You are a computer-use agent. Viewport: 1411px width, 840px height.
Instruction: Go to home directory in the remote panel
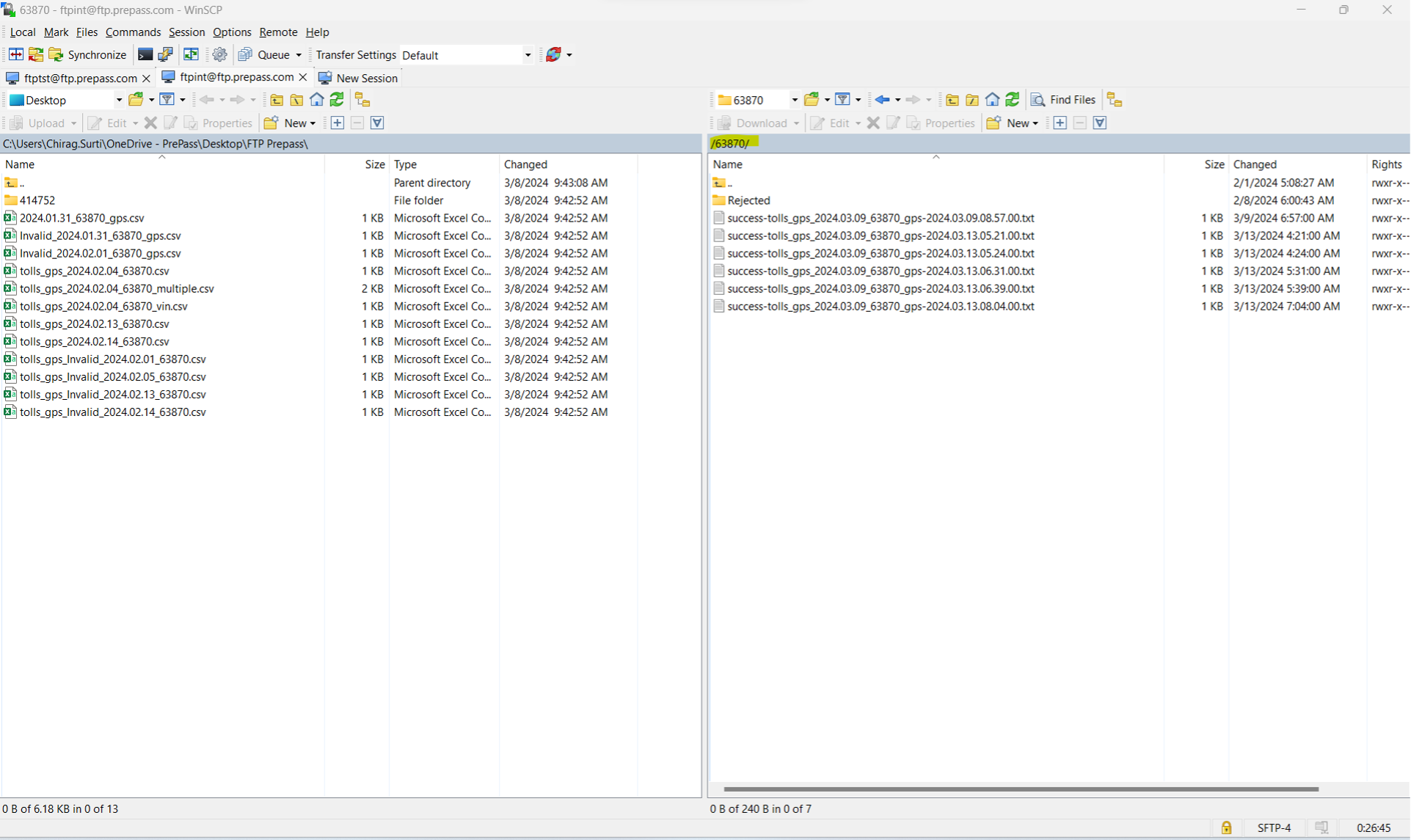pyautogui.click(x=993, y=99)
